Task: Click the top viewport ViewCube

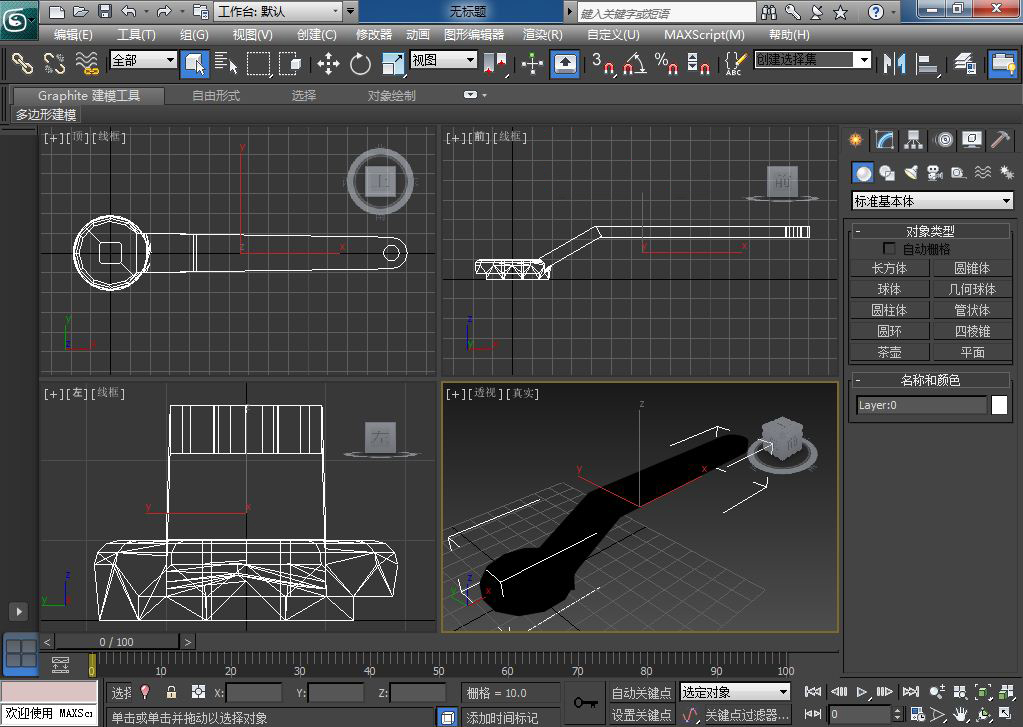Action: click(x=380, y=181)
